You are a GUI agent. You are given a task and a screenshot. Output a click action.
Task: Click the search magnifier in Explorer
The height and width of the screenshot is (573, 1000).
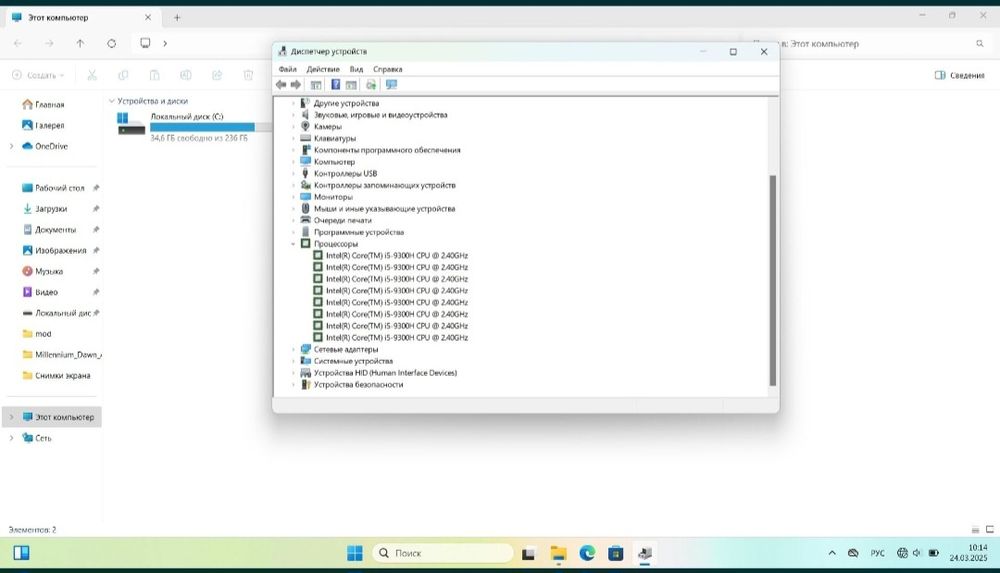pyautogui.click(x=980, y=43)
